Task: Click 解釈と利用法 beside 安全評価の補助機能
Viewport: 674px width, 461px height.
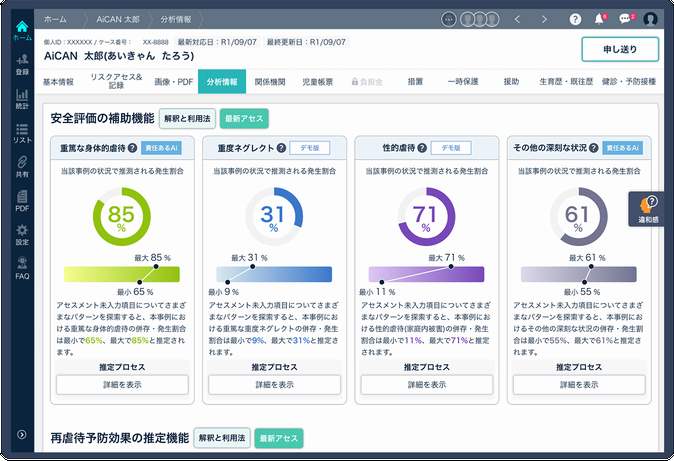Action: [187, 119]
